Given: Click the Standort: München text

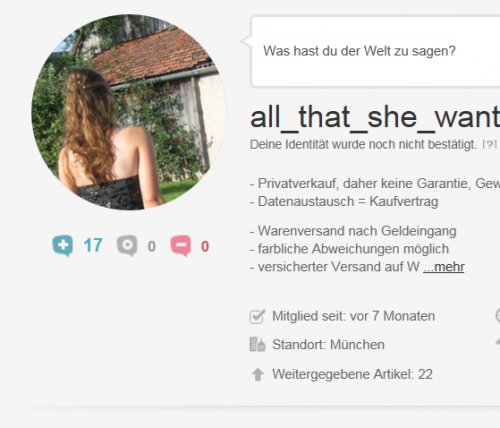Looking at the screenshot, I should coord(328,345).
